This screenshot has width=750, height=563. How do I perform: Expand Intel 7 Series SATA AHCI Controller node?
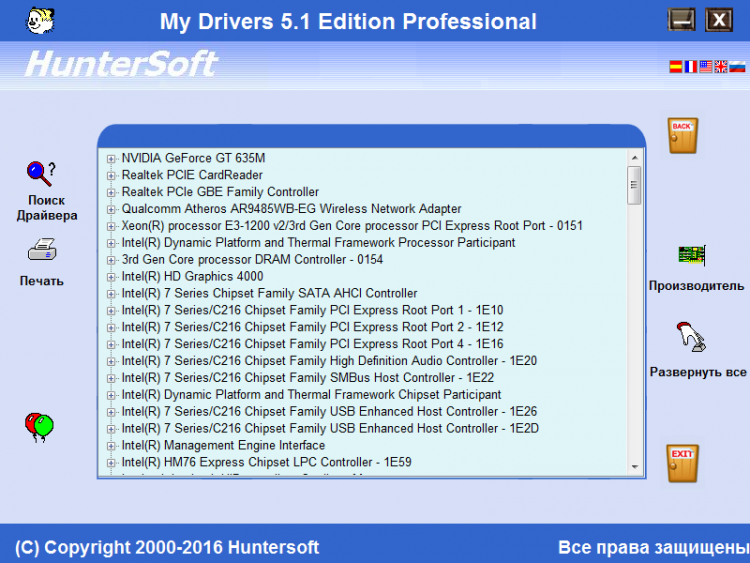[111, 294]
